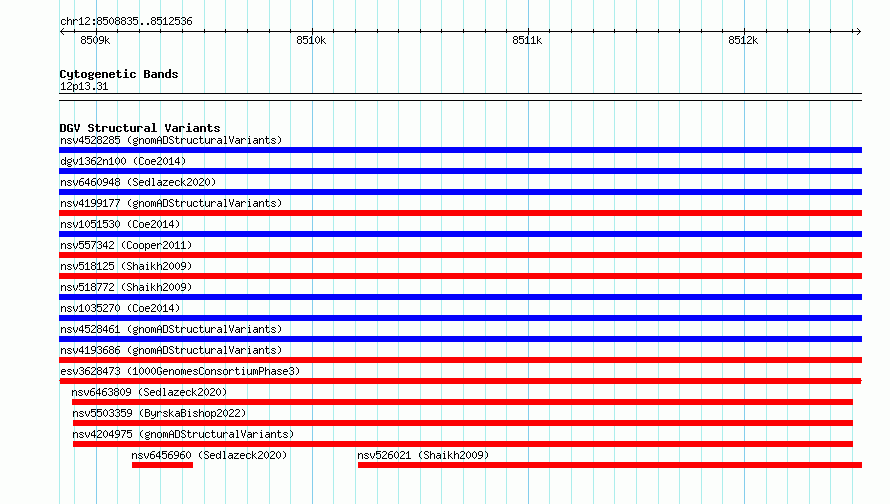Select the short red bar under nsv6456960

point(162,465)
